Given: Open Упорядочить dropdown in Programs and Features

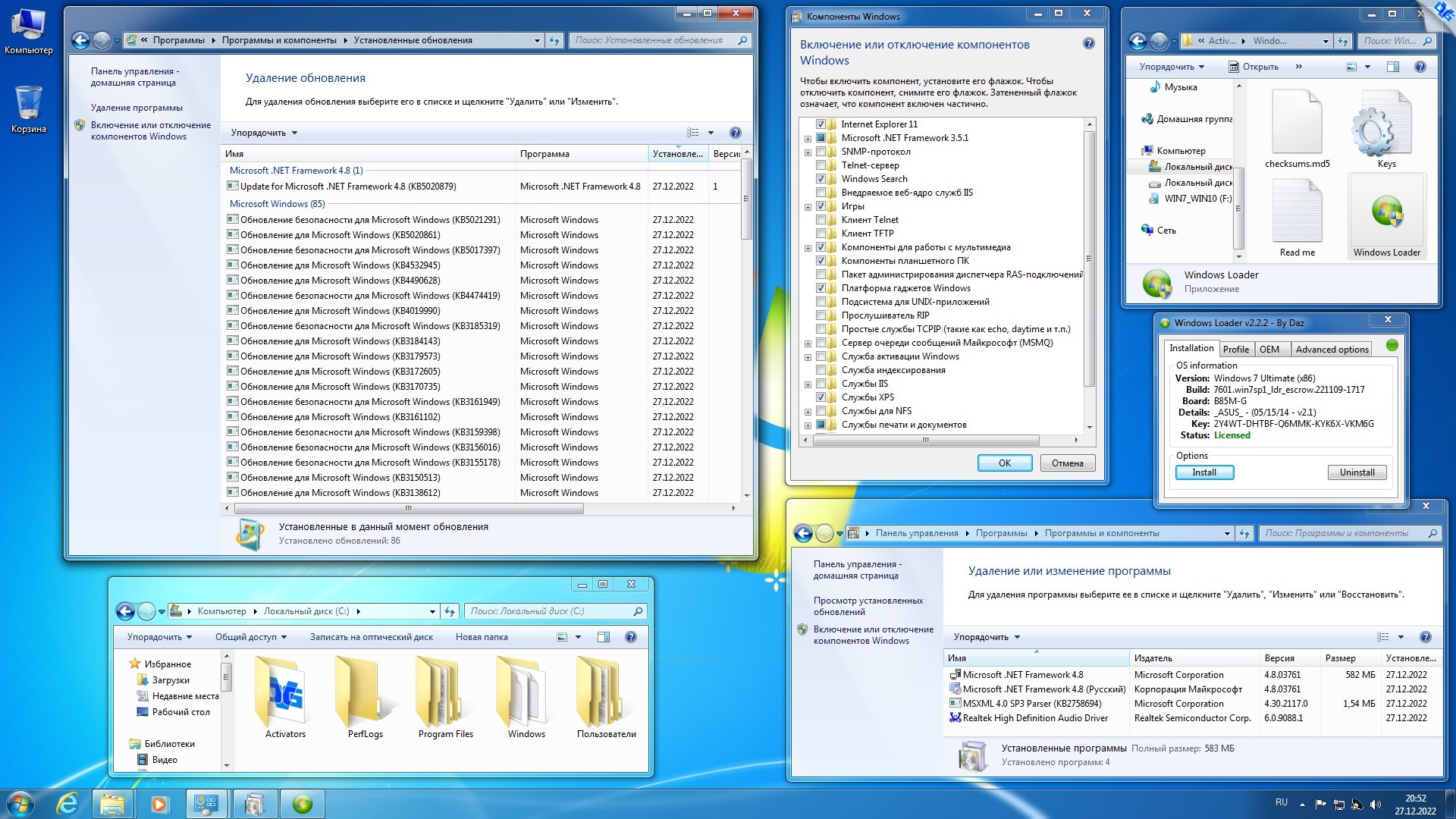Looking at the screenshot, I should tap(987, 637).
